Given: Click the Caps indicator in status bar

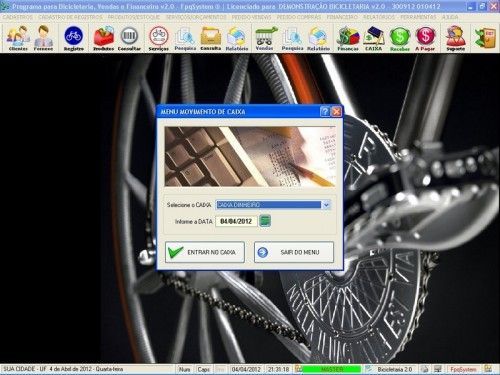Looking at the screenshot, I should click(204, 369).
